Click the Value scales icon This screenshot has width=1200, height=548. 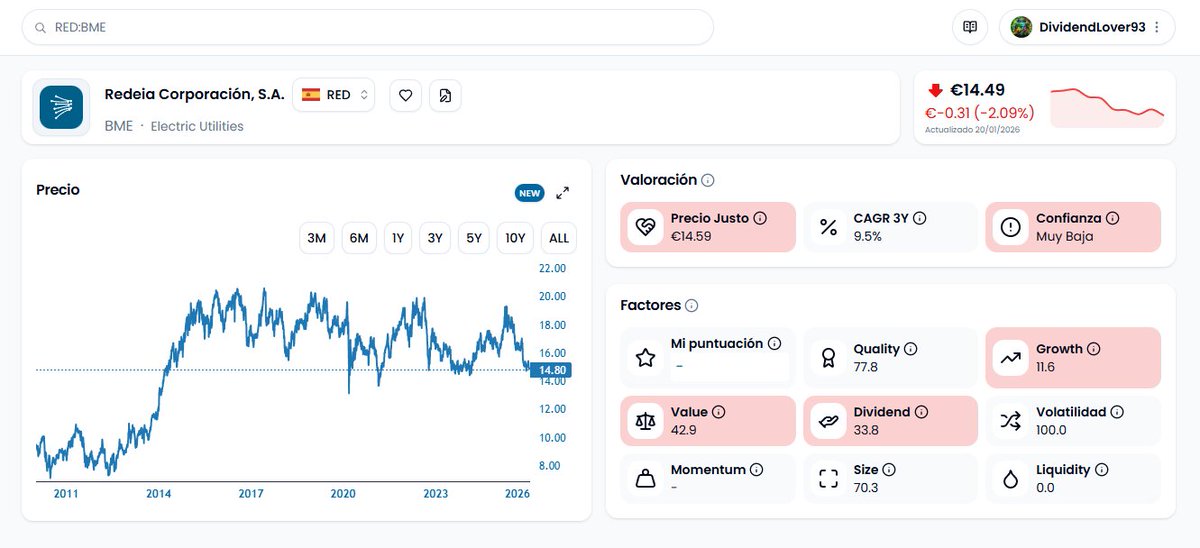(645, 421)
